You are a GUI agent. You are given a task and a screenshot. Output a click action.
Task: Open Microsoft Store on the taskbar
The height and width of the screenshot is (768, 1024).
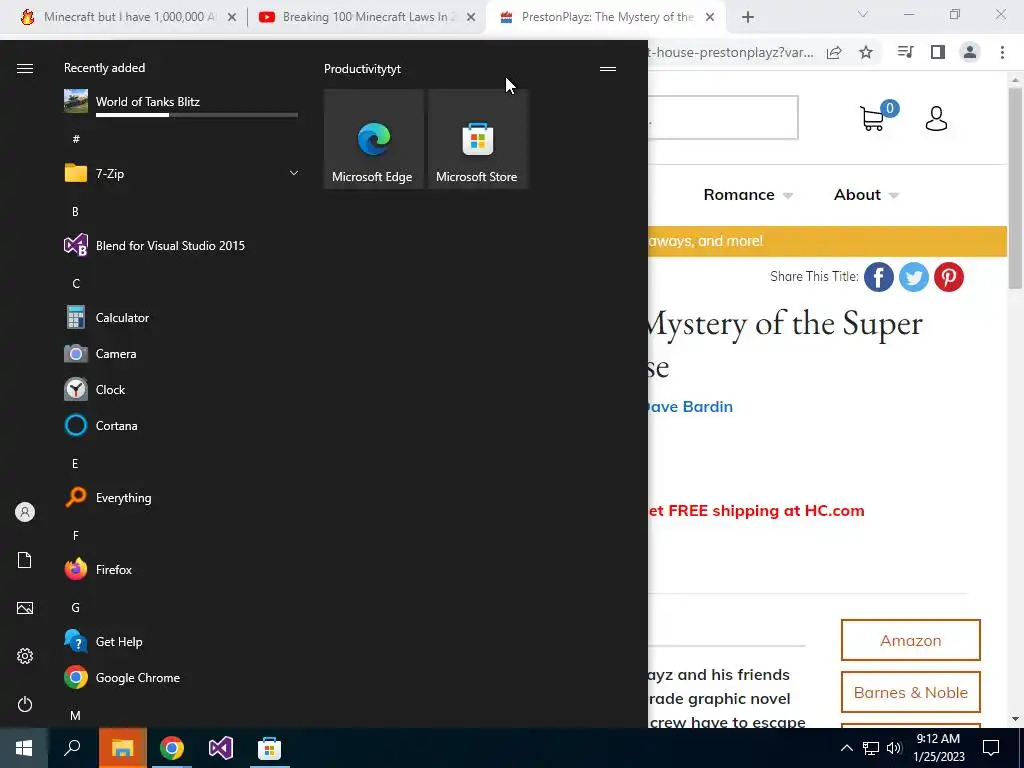click(x=269, y=748)
